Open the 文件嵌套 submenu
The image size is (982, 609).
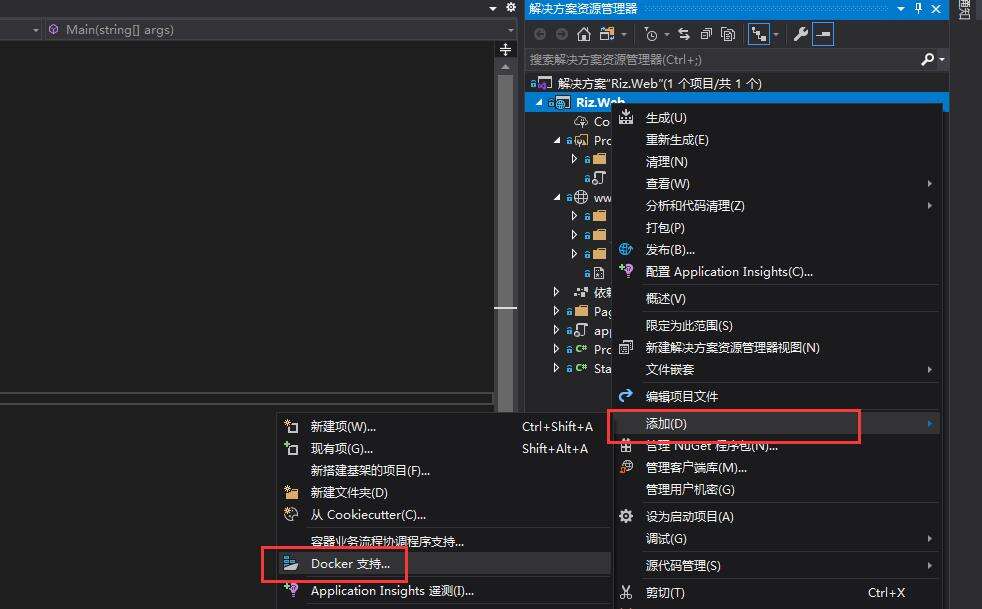point(777,370)
